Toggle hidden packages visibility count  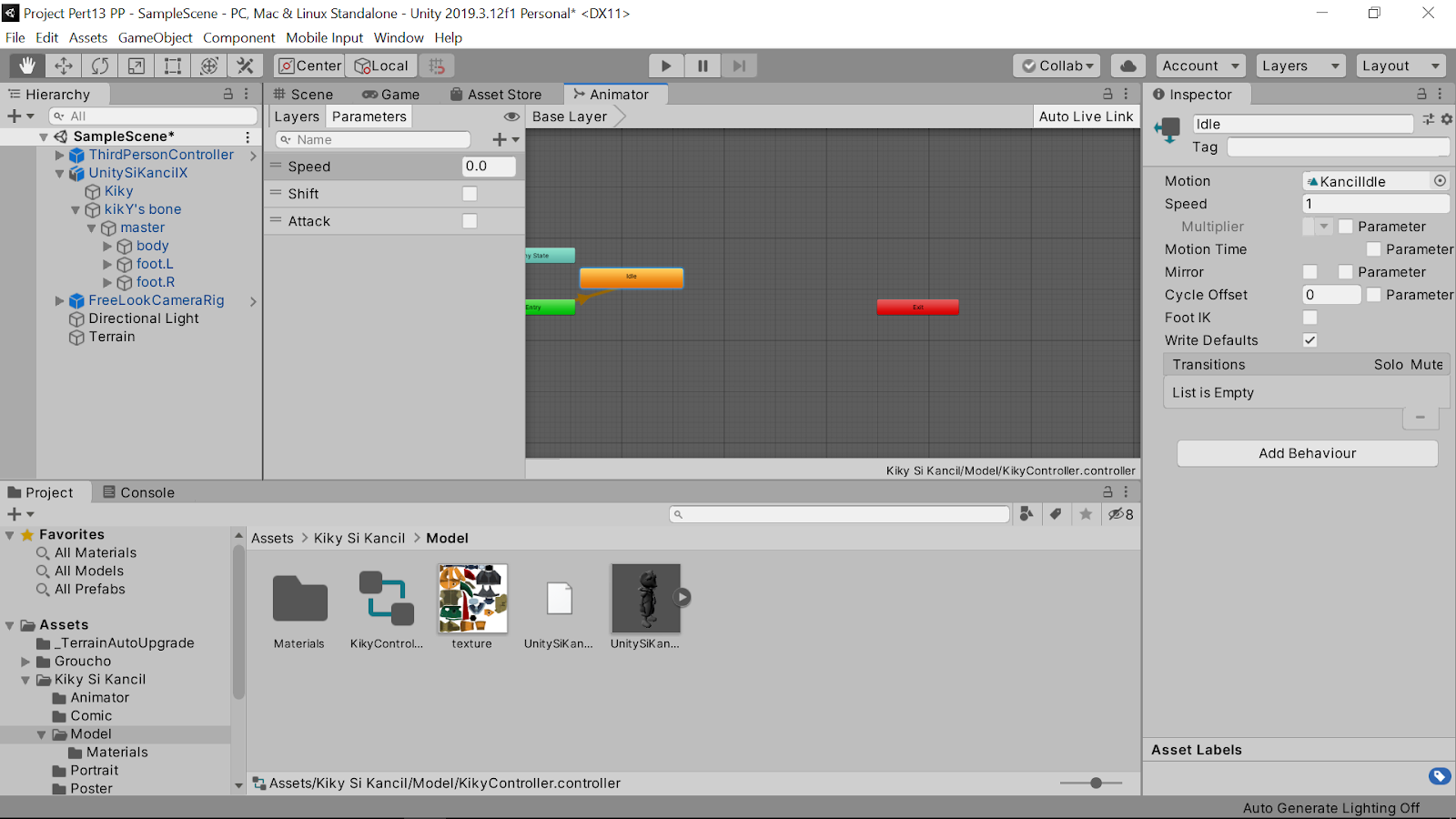1120,514
